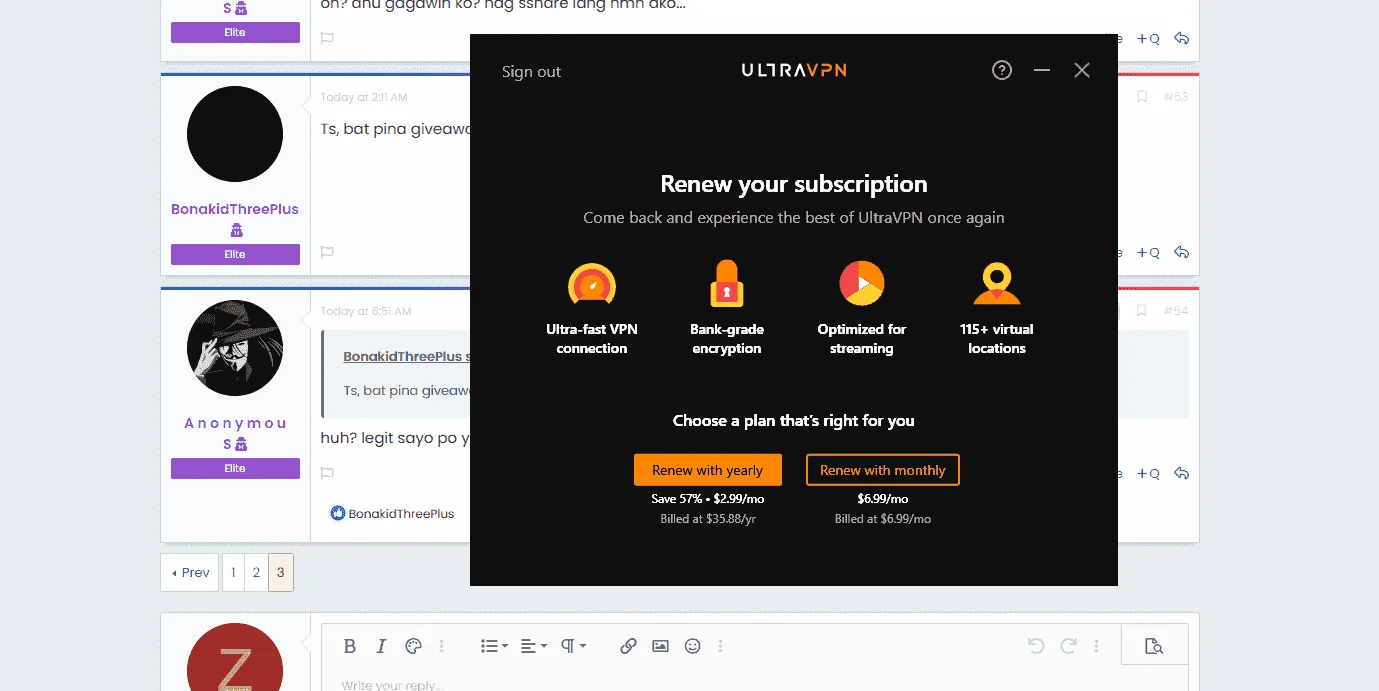
Task: Report the post above #53 with flag
Action: click(327, 38)
